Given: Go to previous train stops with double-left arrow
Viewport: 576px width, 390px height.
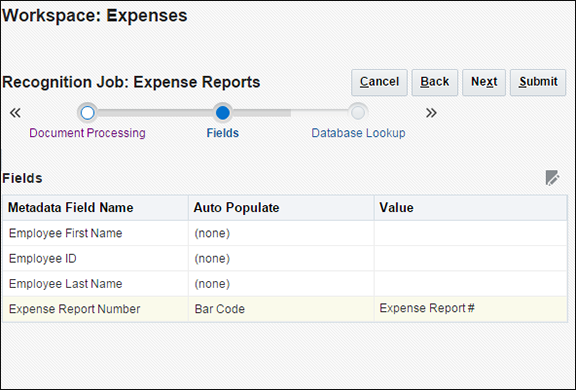Looking at the screenshot, I should (15, 113).
